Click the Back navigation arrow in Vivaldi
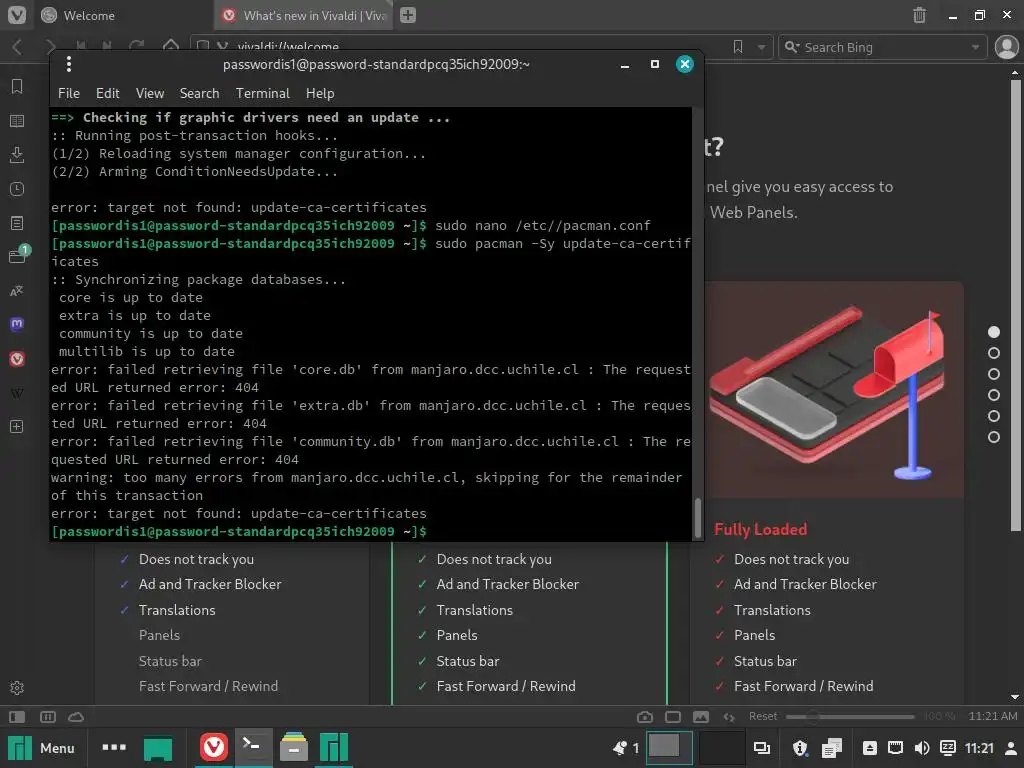This screenshot has width=1024, height=768. click(x=18, y=47)
